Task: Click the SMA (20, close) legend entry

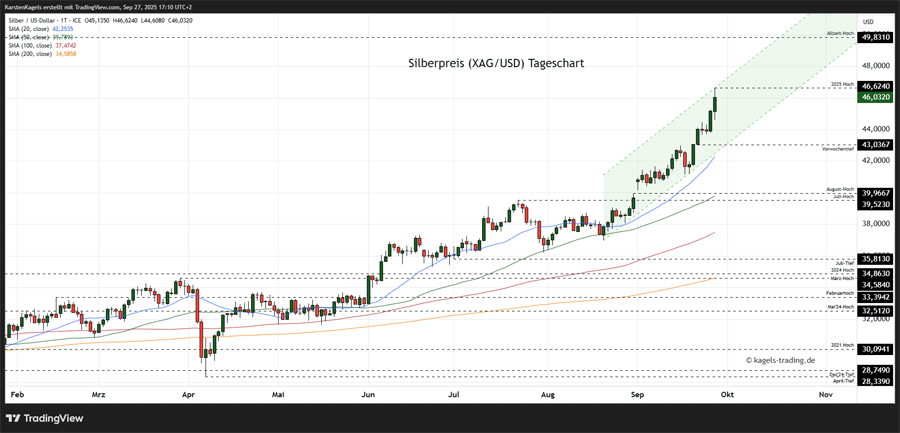Action: 32,29
